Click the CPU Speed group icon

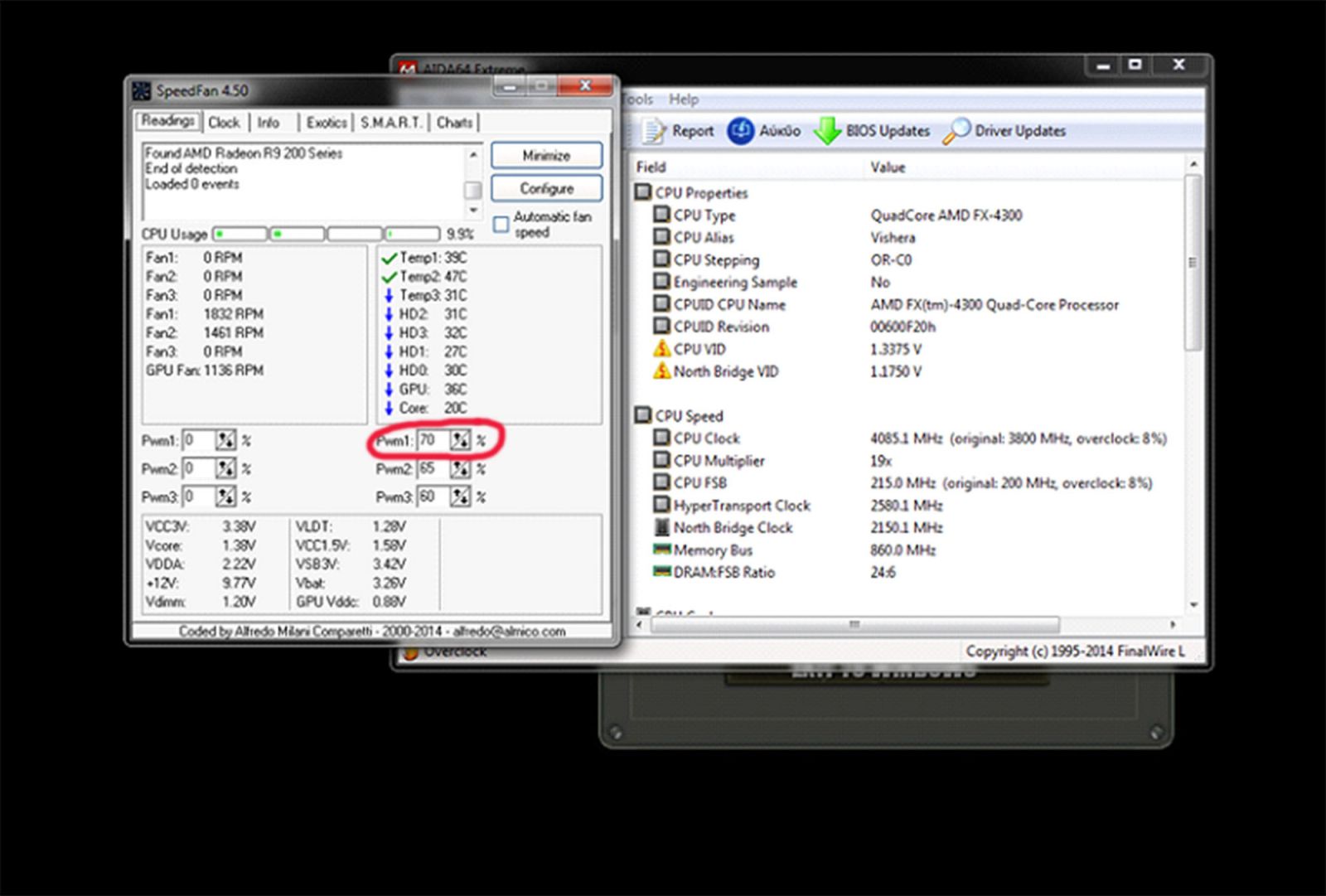(643, 415)
